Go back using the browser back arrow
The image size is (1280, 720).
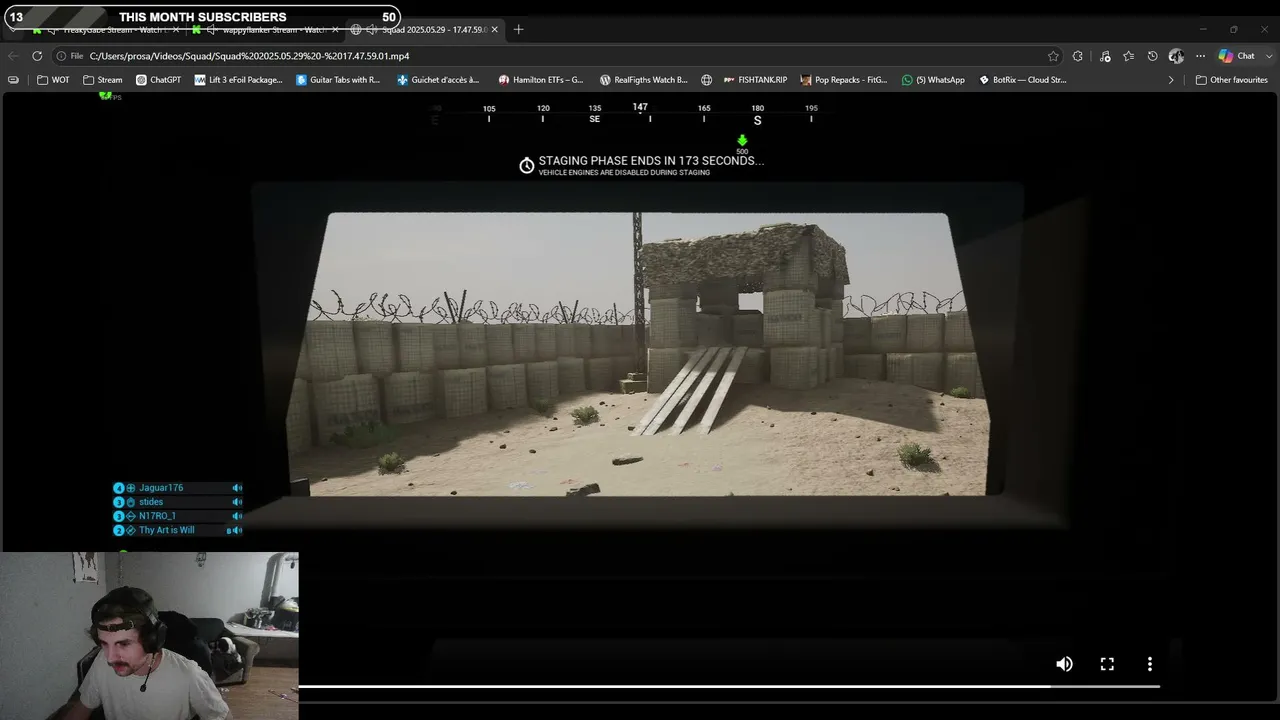13,56
